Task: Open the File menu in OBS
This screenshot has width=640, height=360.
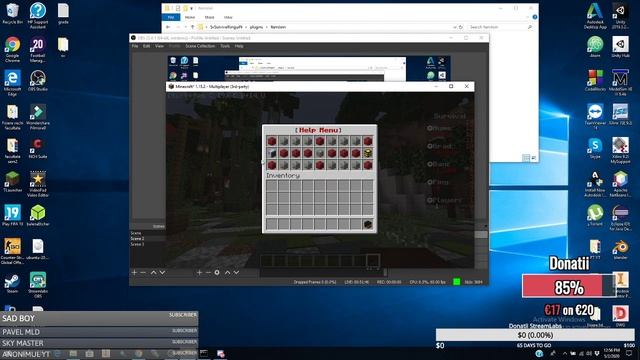Action: pos(135,46)
